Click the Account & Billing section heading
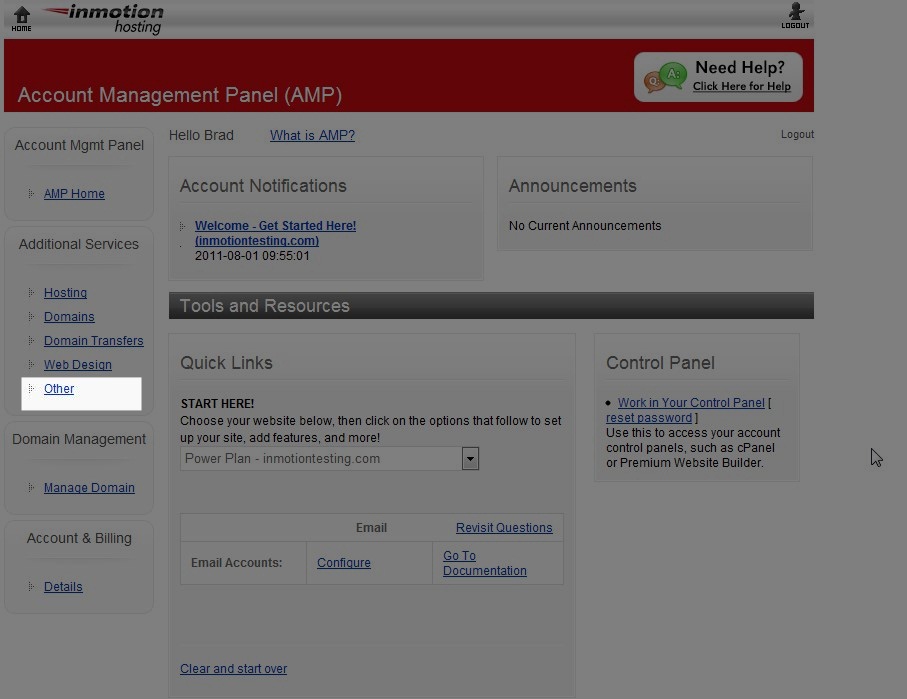907x699 pixels. coord(79,538)
